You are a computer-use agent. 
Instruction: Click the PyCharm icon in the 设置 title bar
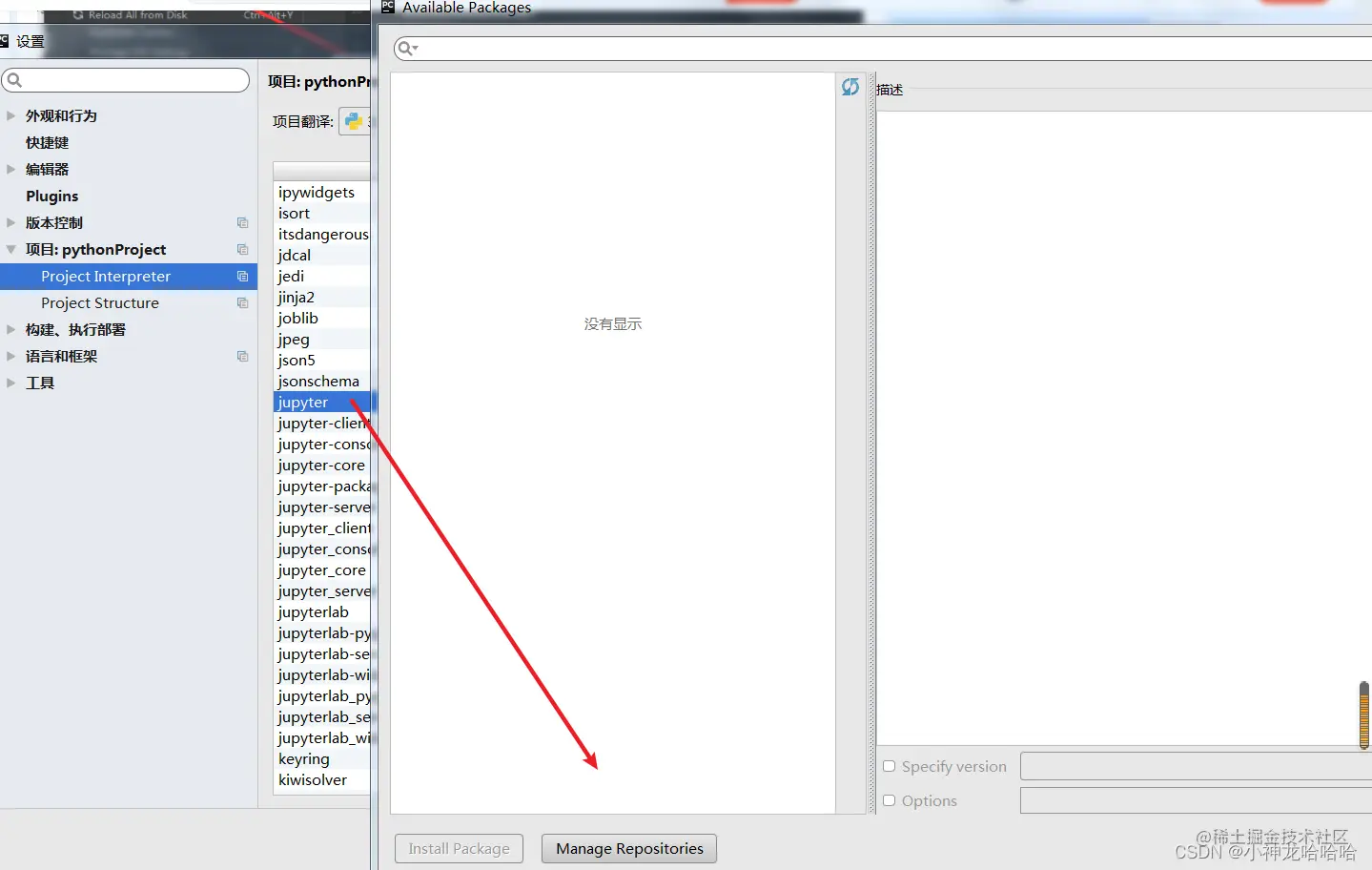point(5,41)
